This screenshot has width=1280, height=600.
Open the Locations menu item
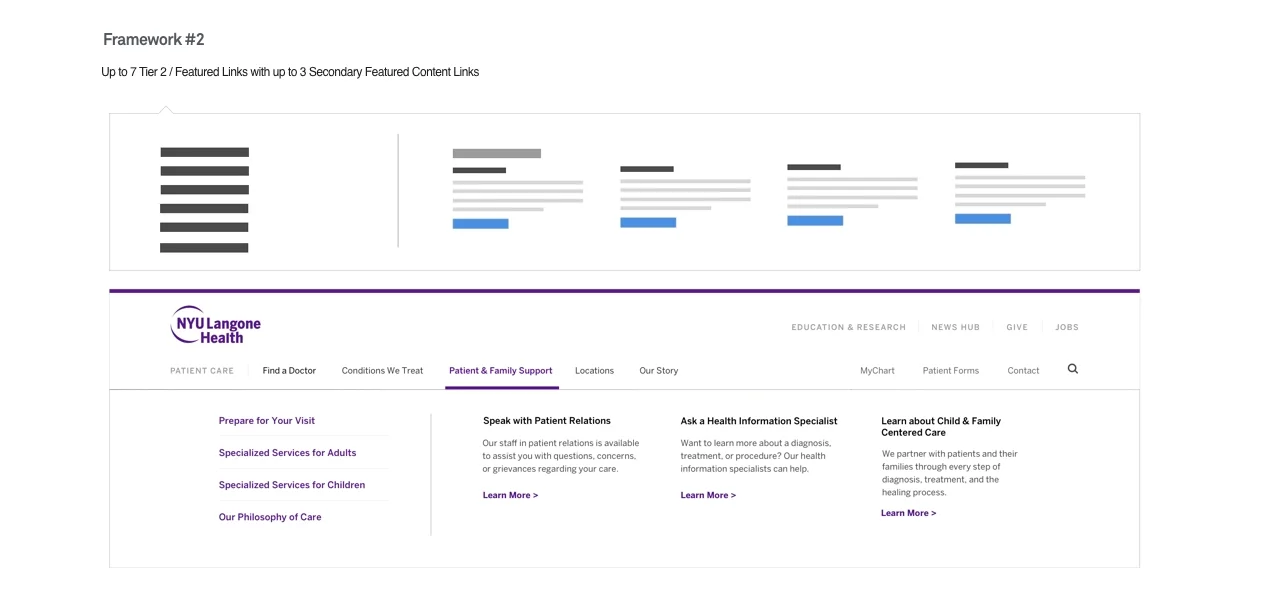pyautogui.click(x=594, y=371)
